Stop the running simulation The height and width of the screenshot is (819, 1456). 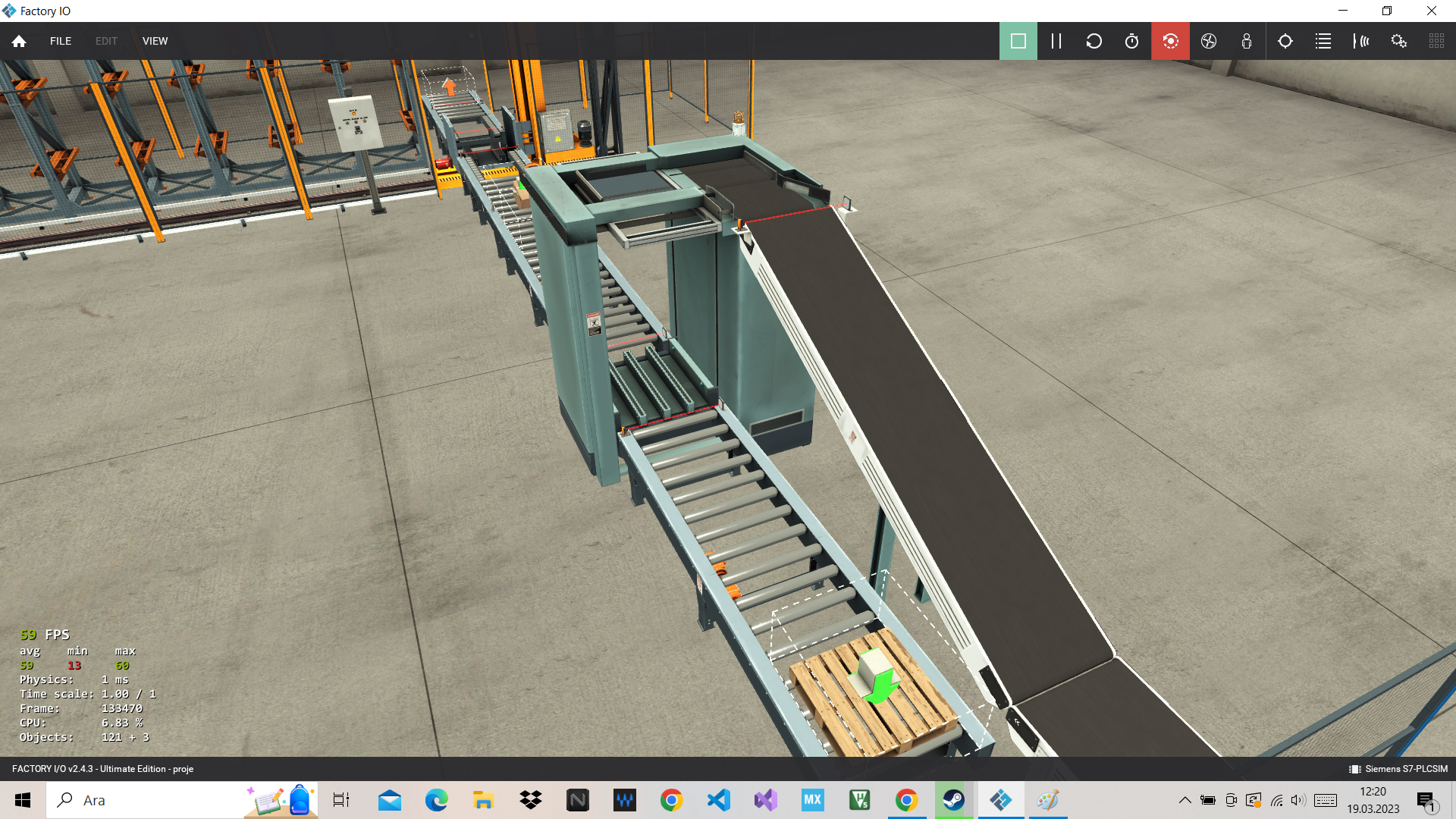click(x=1018, y=41)
